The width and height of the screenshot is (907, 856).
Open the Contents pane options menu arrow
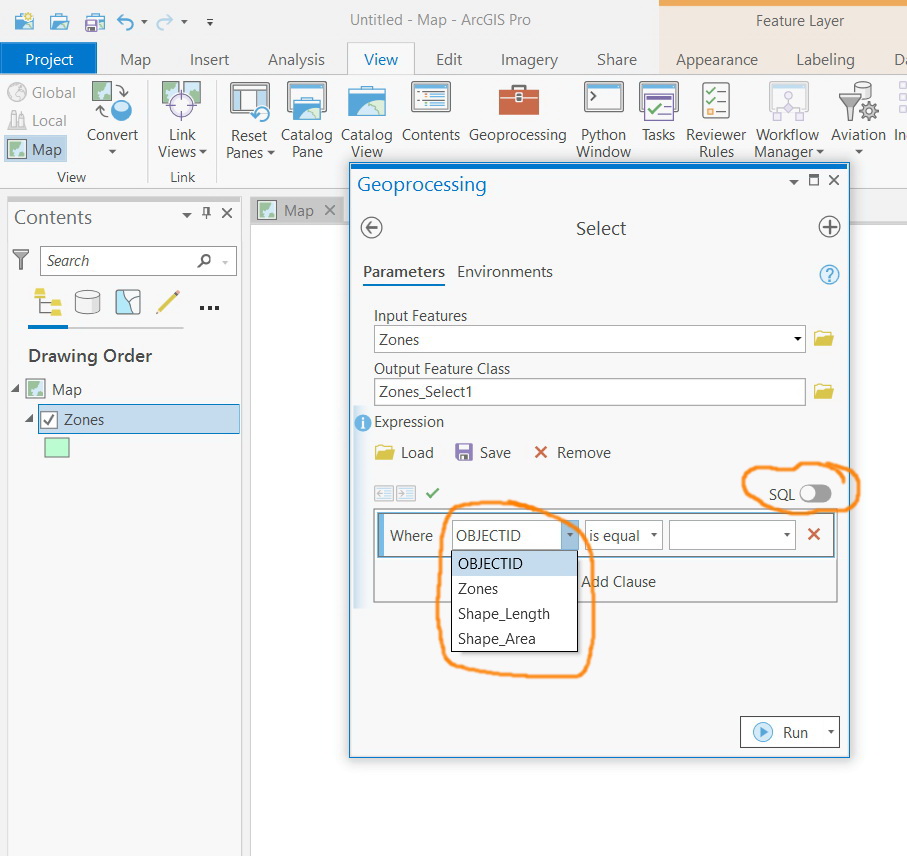[x=186, y=215]
